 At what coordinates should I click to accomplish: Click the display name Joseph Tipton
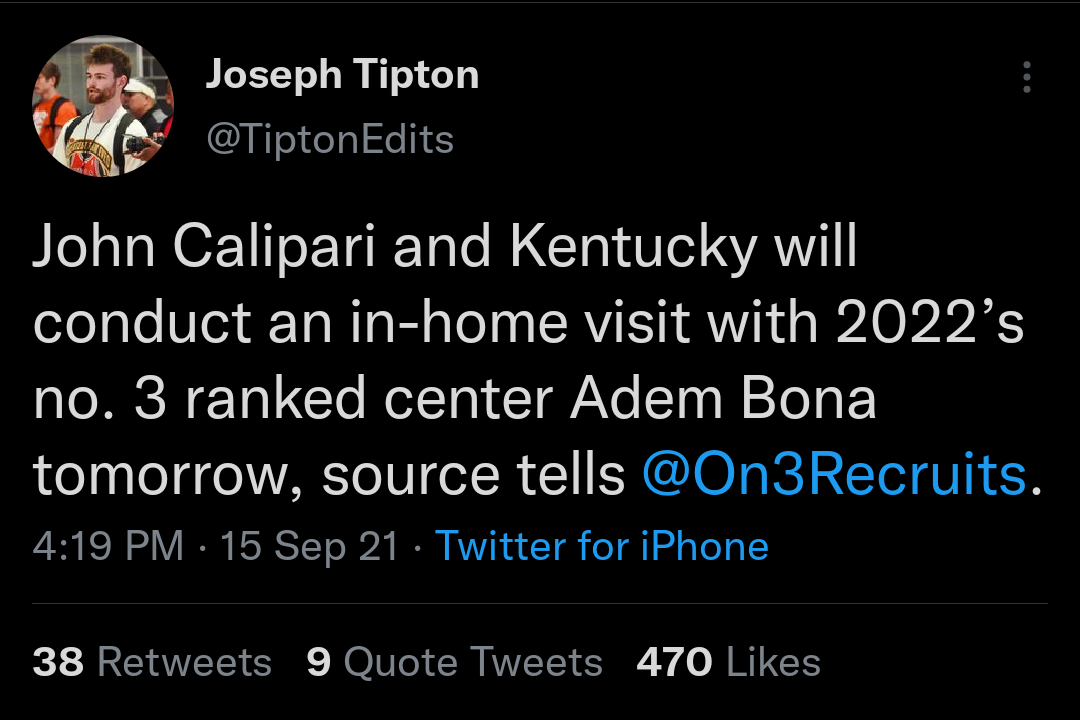click(x=342, y=75)
